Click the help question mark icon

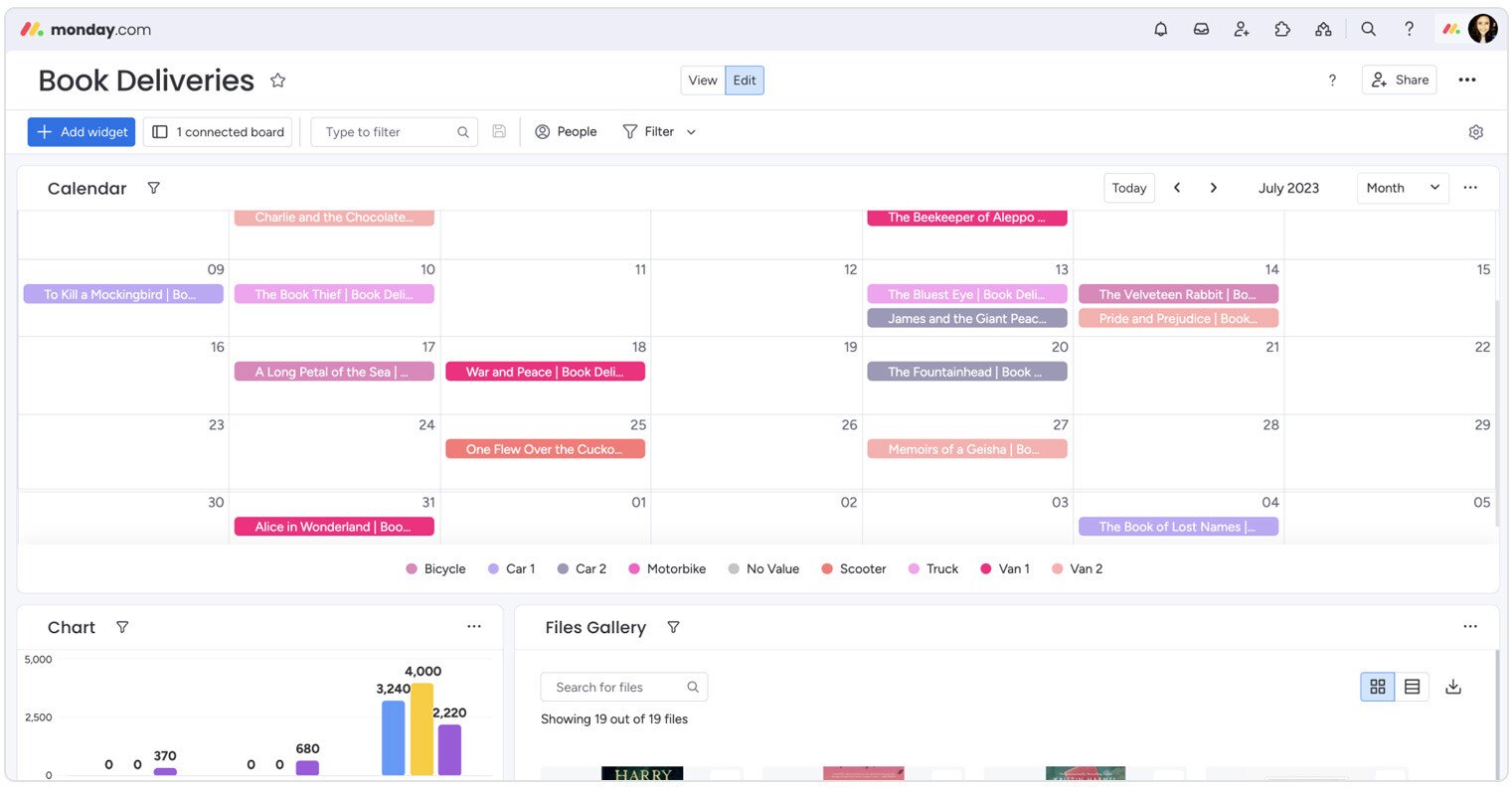(x=1409, y=29)
